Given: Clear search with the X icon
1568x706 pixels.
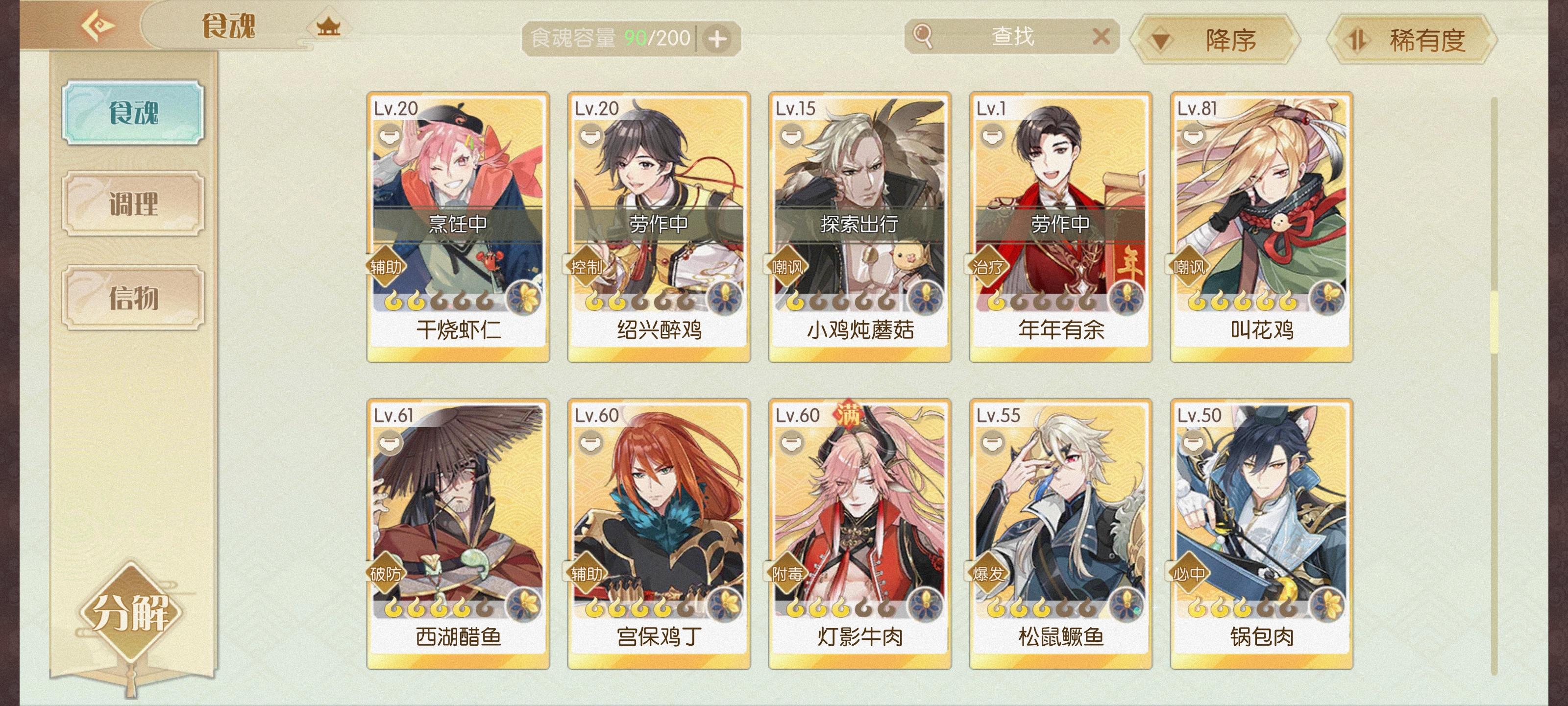Looking at the screenshot, I should click(x=1101, y=37).
